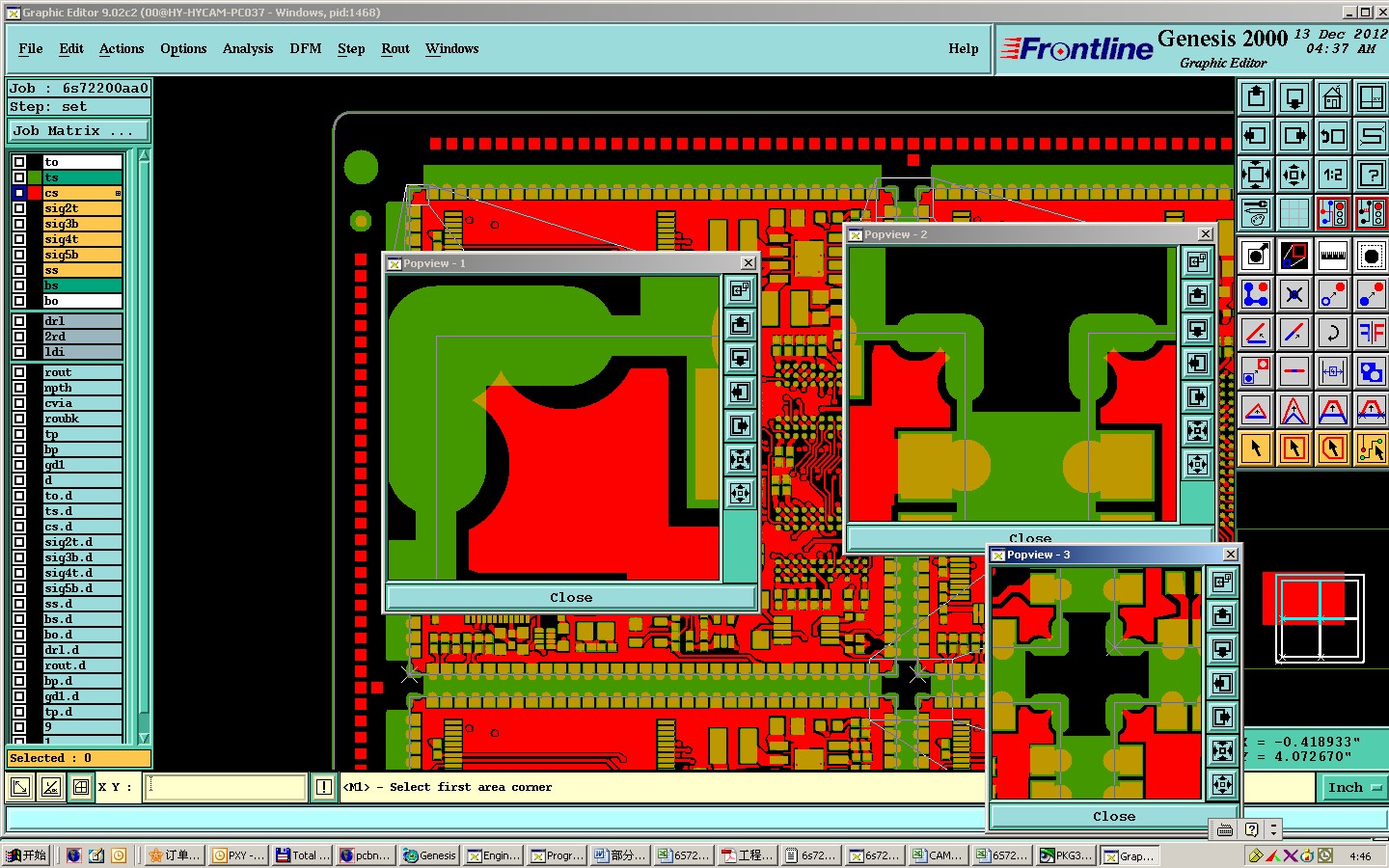The width and height of the screenshot is (1389, 868).
Task: Click the previous view undo-zoom icon
Action: coord(1333,136)
